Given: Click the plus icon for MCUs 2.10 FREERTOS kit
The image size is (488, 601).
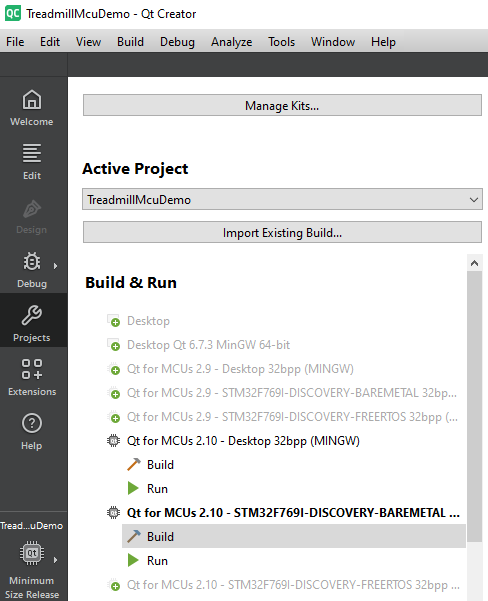Looking at the screenshot, I should click(x=113, y=585).
